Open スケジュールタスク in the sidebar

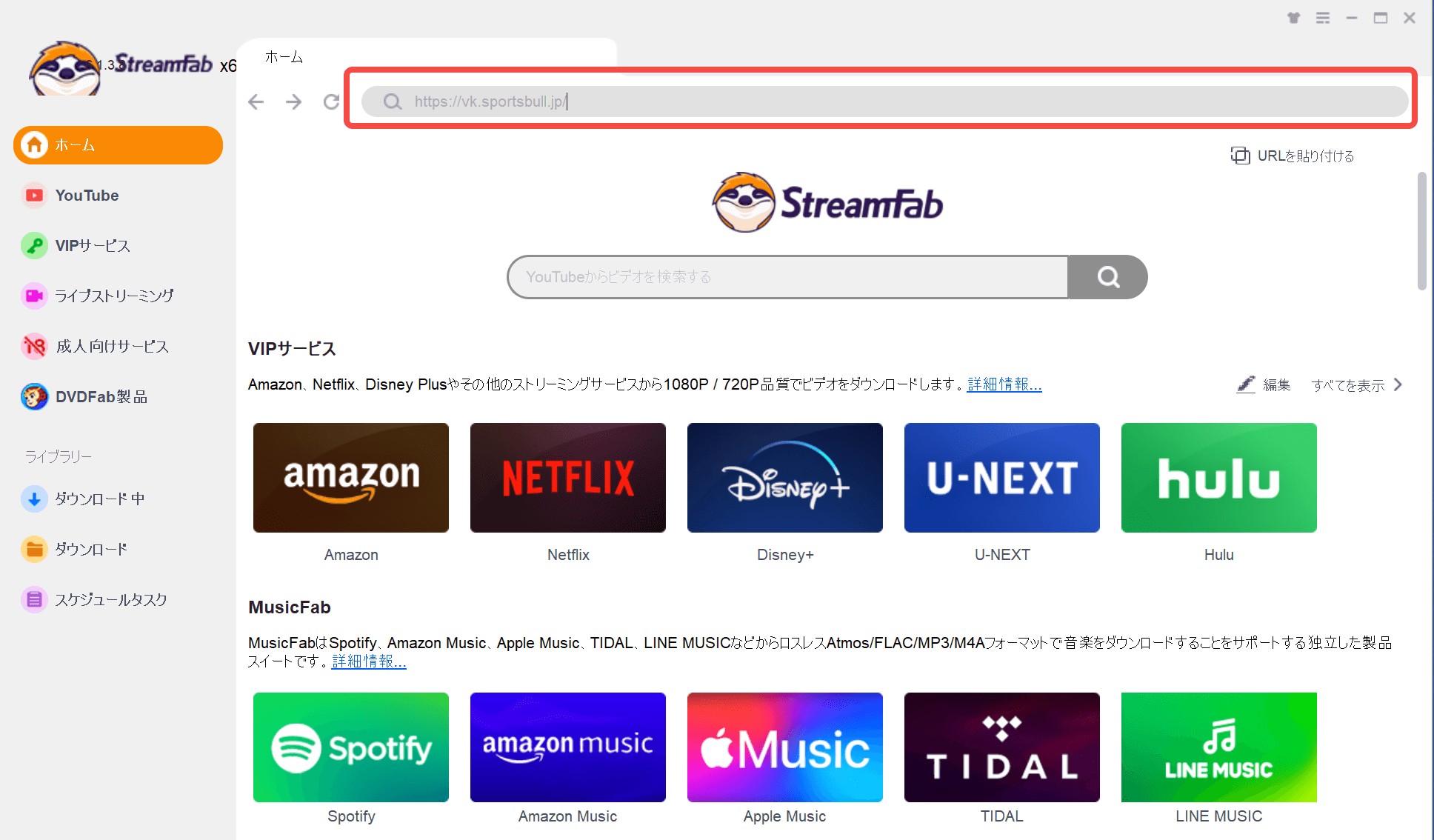tap(118, 599)
